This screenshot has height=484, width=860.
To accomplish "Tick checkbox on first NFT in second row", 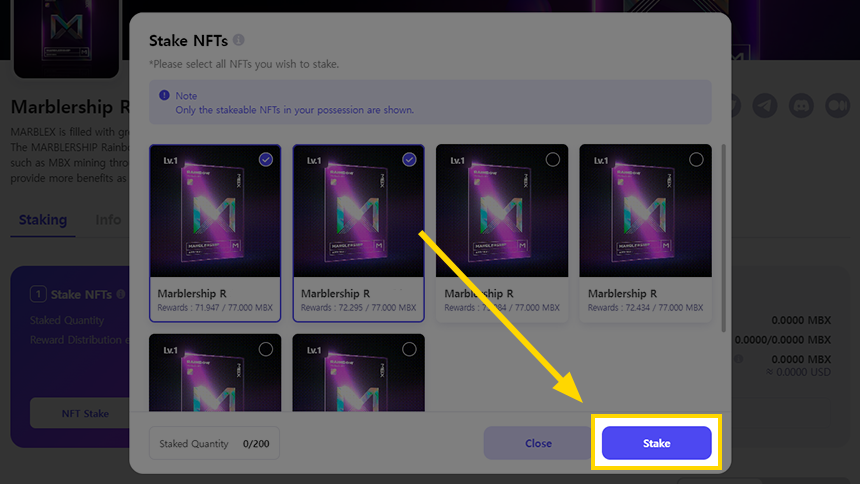I will coord(266,349).
